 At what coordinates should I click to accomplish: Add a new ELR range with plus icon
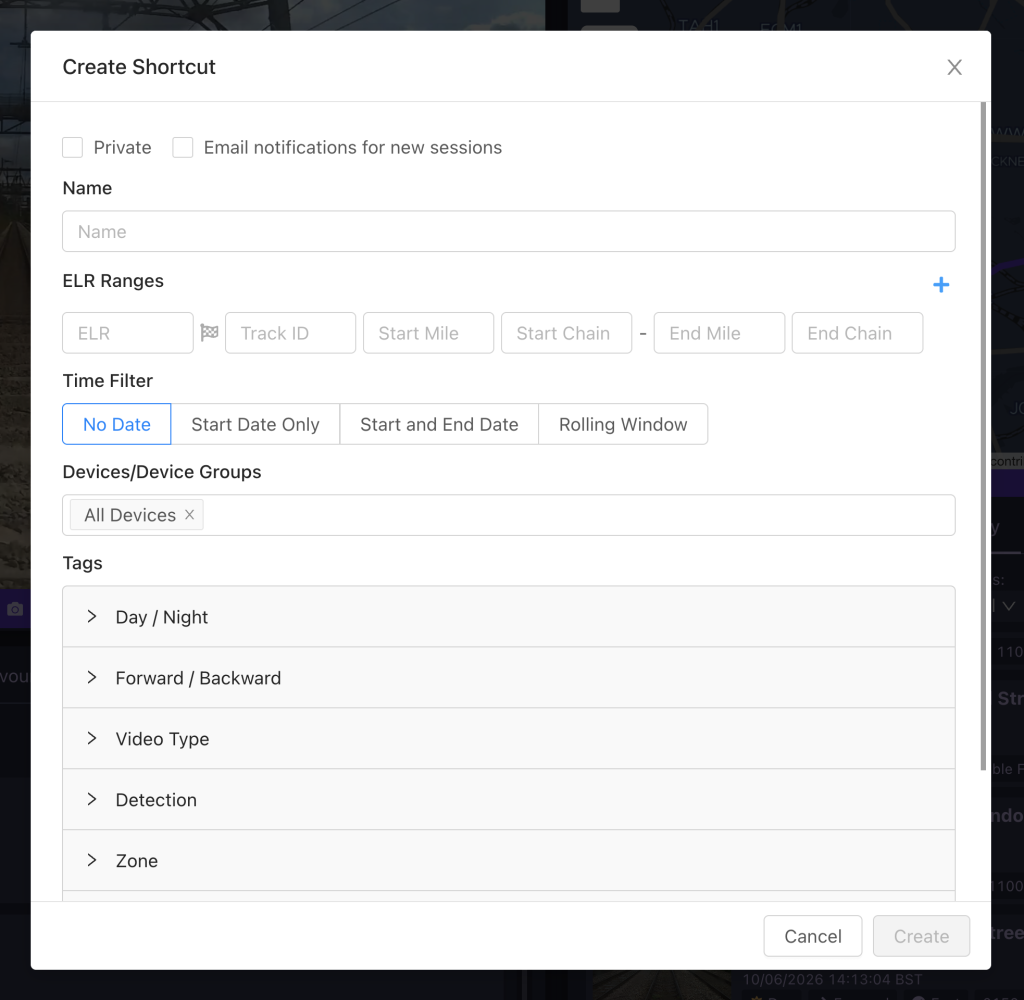coord(940,285)
